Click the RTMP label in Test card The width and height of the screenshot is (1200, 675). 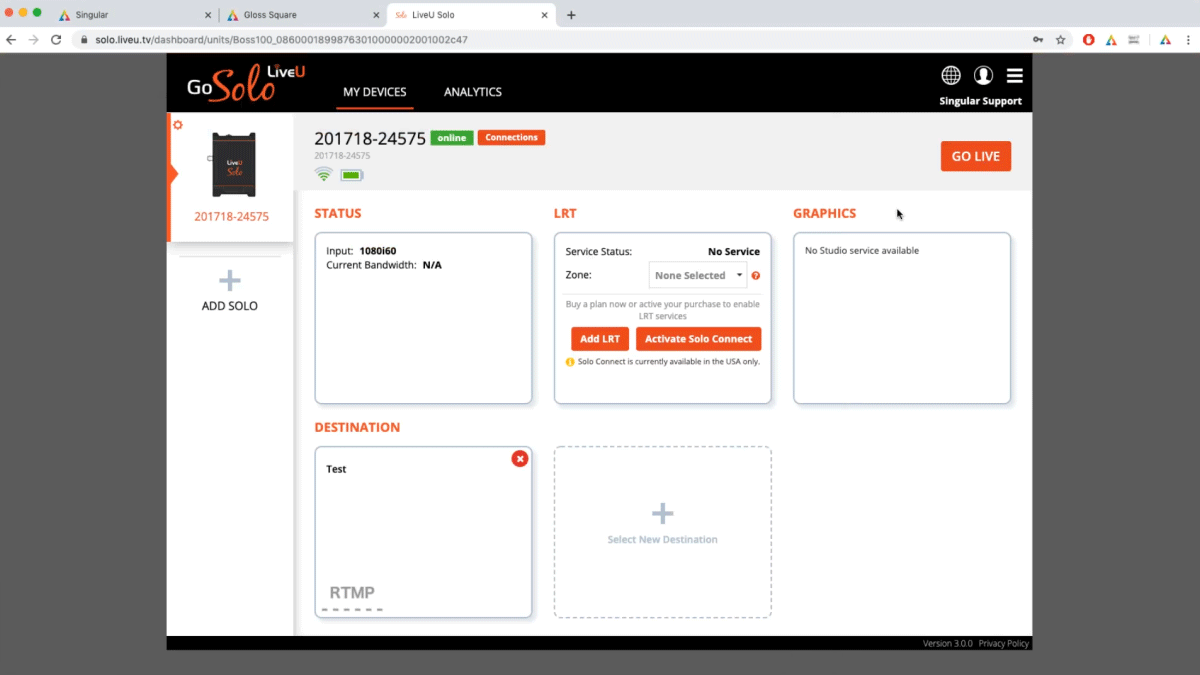point(352,593)
